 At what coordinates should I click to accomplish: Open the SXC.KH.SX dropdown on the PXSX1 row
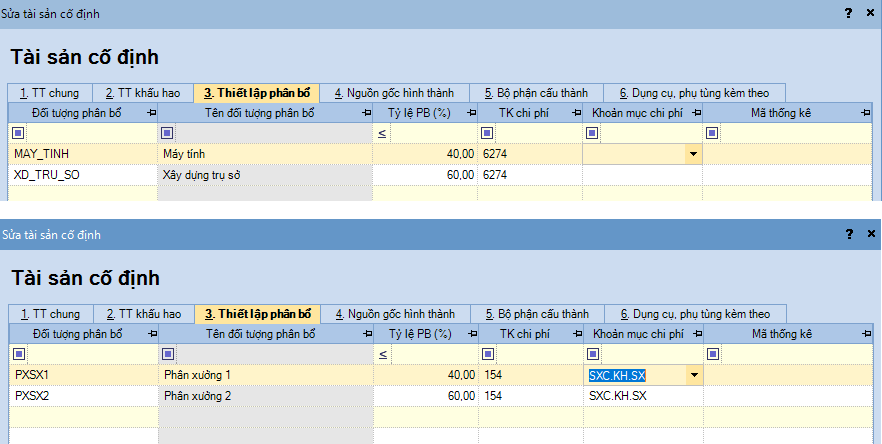(692, 375)
